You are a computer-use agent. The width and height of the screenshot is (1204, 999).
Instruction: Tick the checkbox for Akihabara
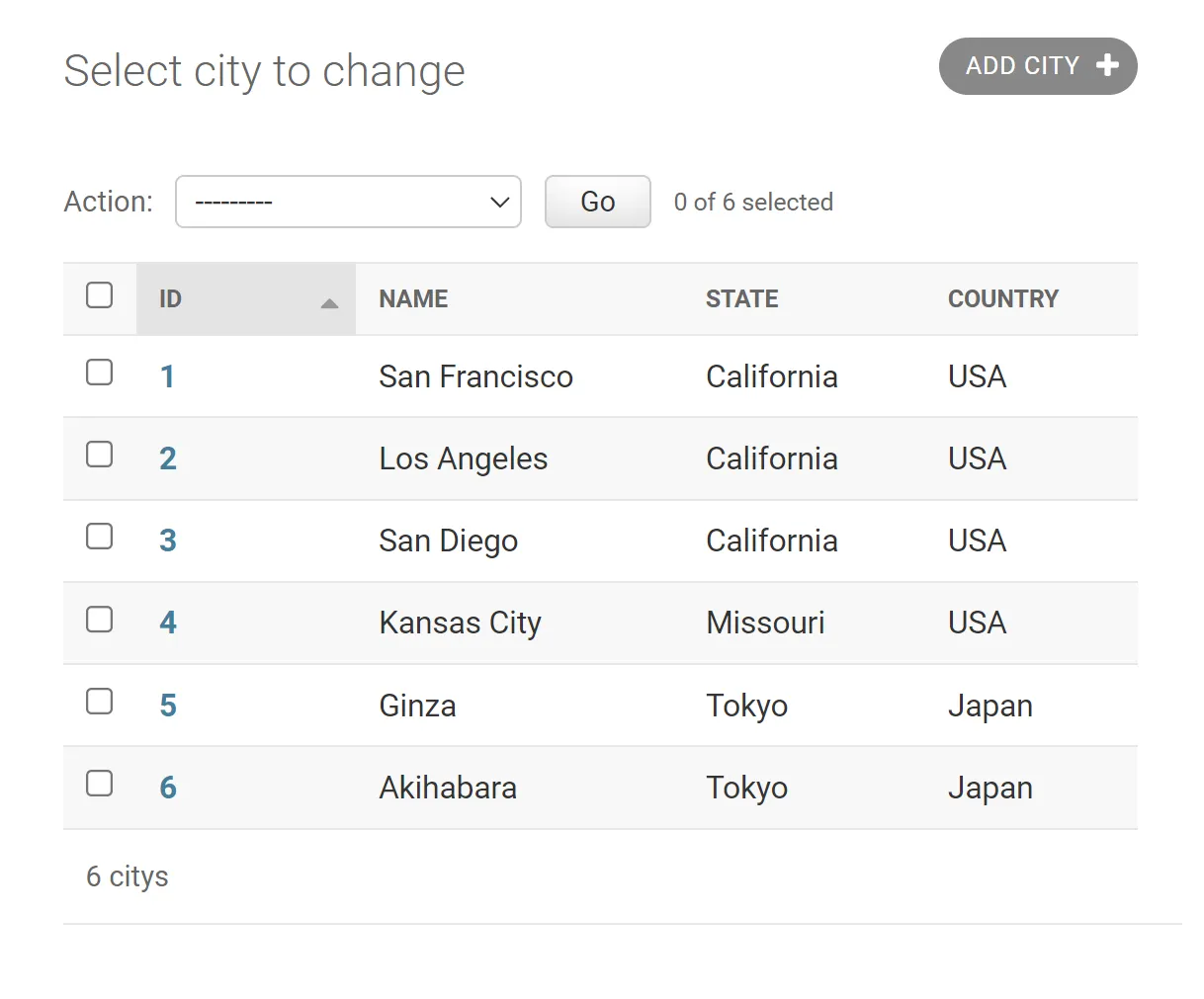coord(100,784)
